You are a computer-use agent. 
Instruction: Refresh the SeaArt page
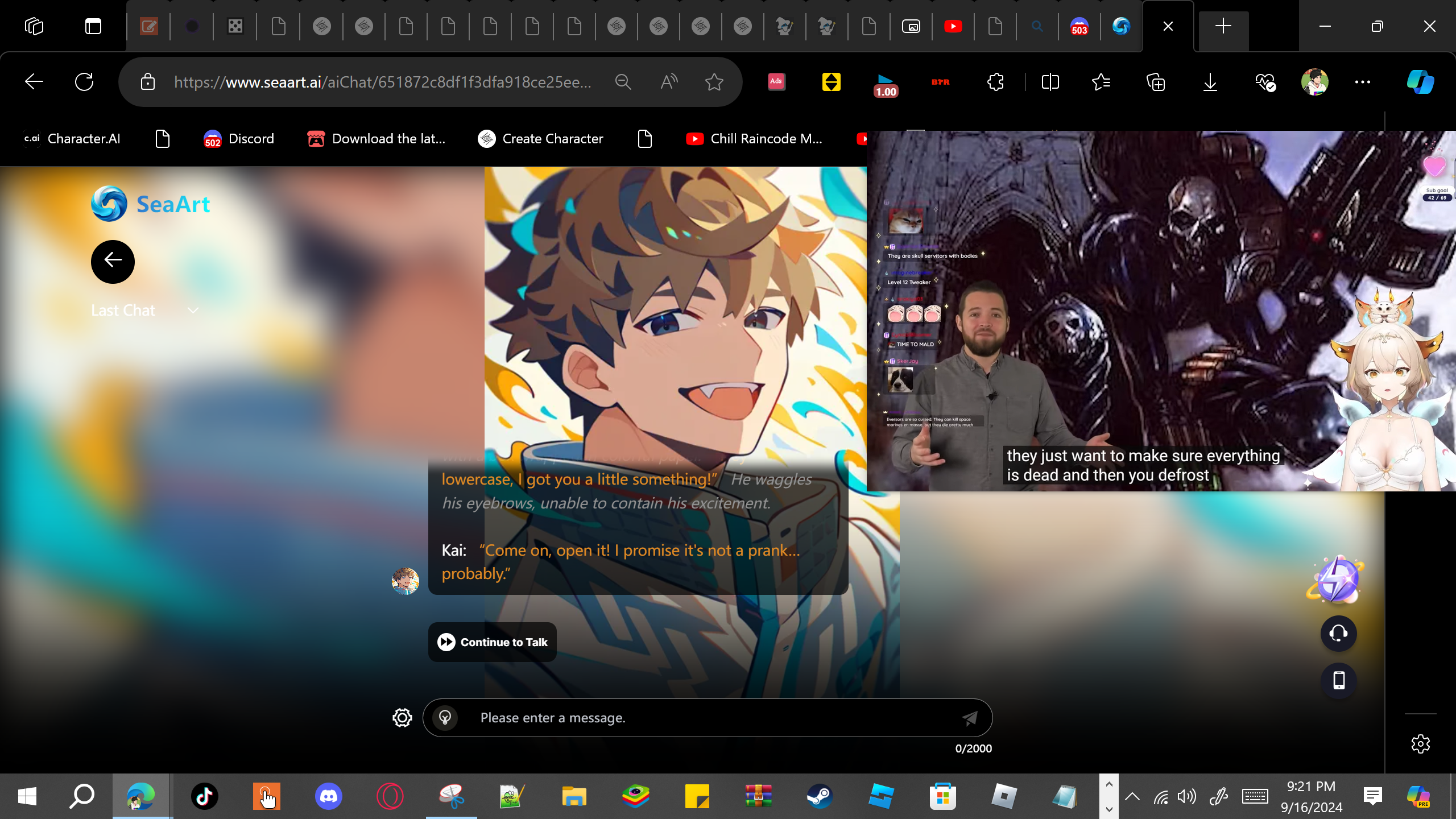pos(84,82)
